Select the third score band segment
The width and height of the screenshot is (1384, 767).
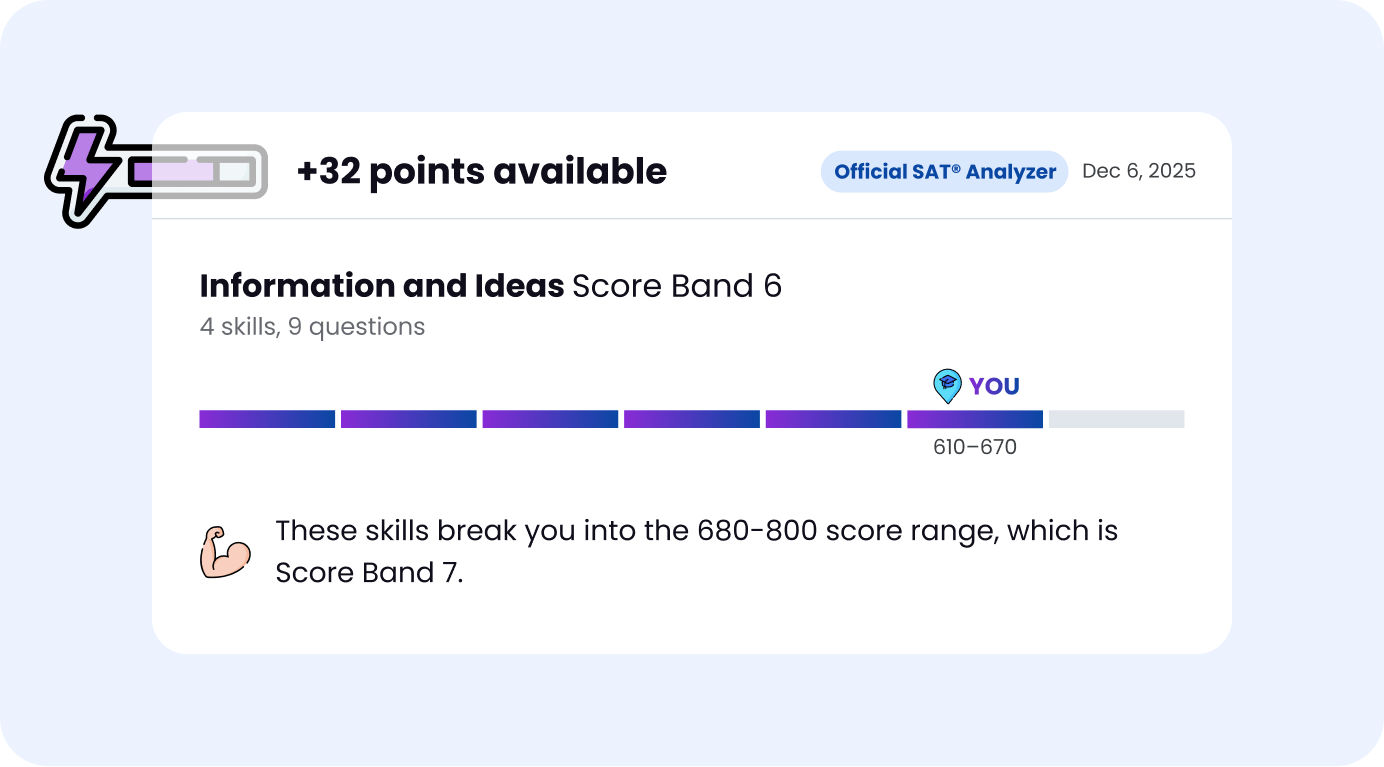click(550, 419)
